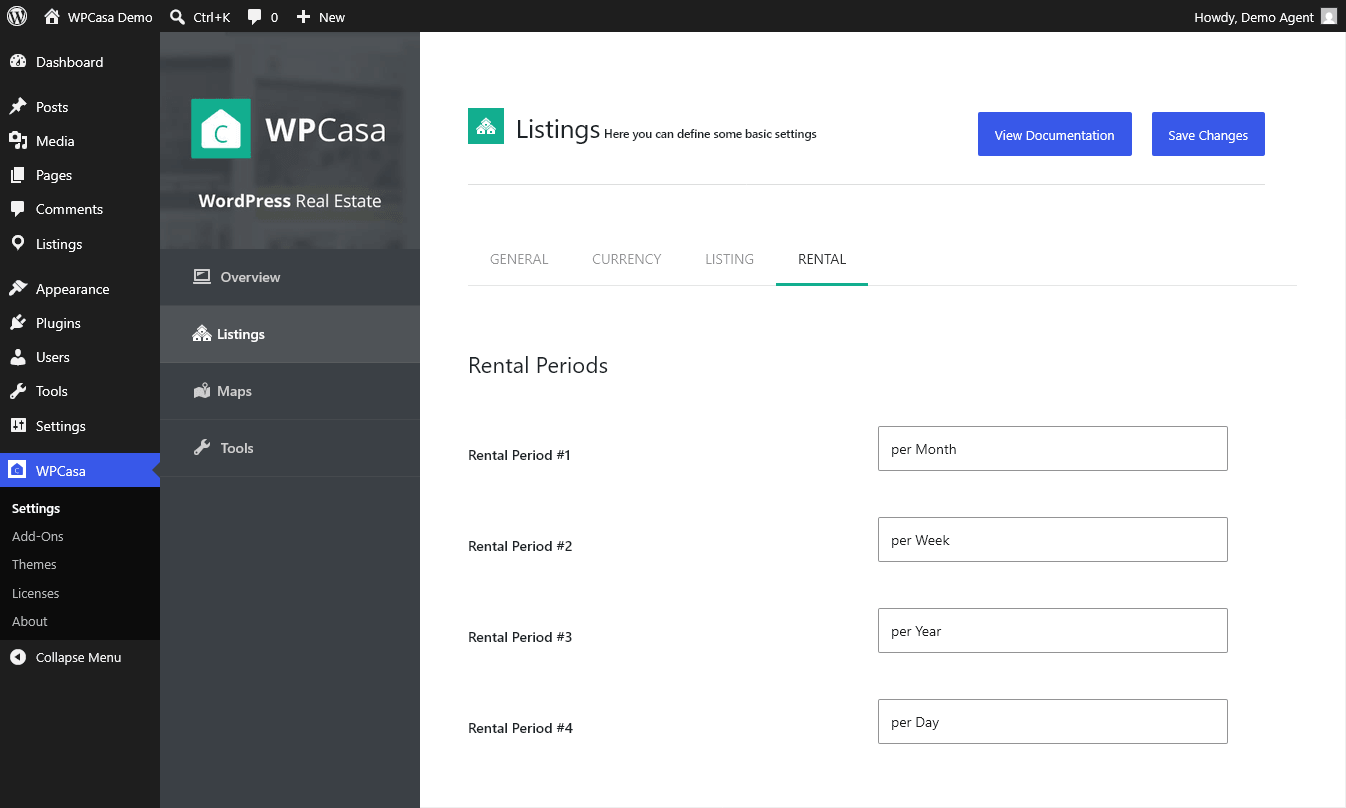This screenshot has width=1346, height=808.
Task: Focus the Rental Period #1 field
Action: point(1053,449)
